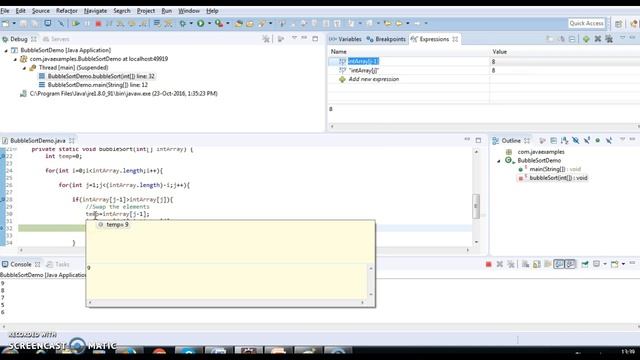
Task: Click the Suspend (pause) toolbar button
Action: [87, 24]
